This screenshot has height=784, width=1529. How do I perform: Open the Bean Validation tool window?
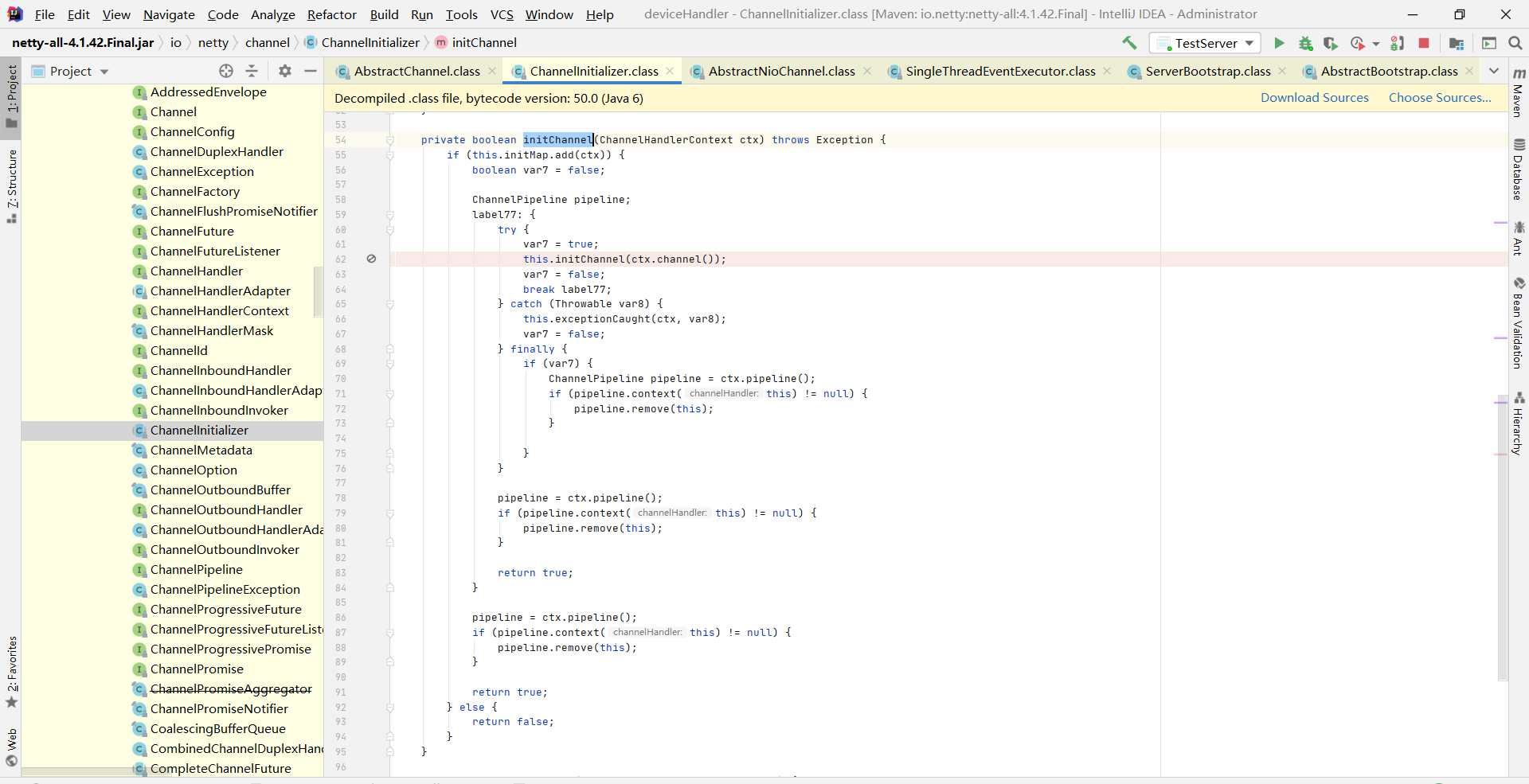point(1519,322)
